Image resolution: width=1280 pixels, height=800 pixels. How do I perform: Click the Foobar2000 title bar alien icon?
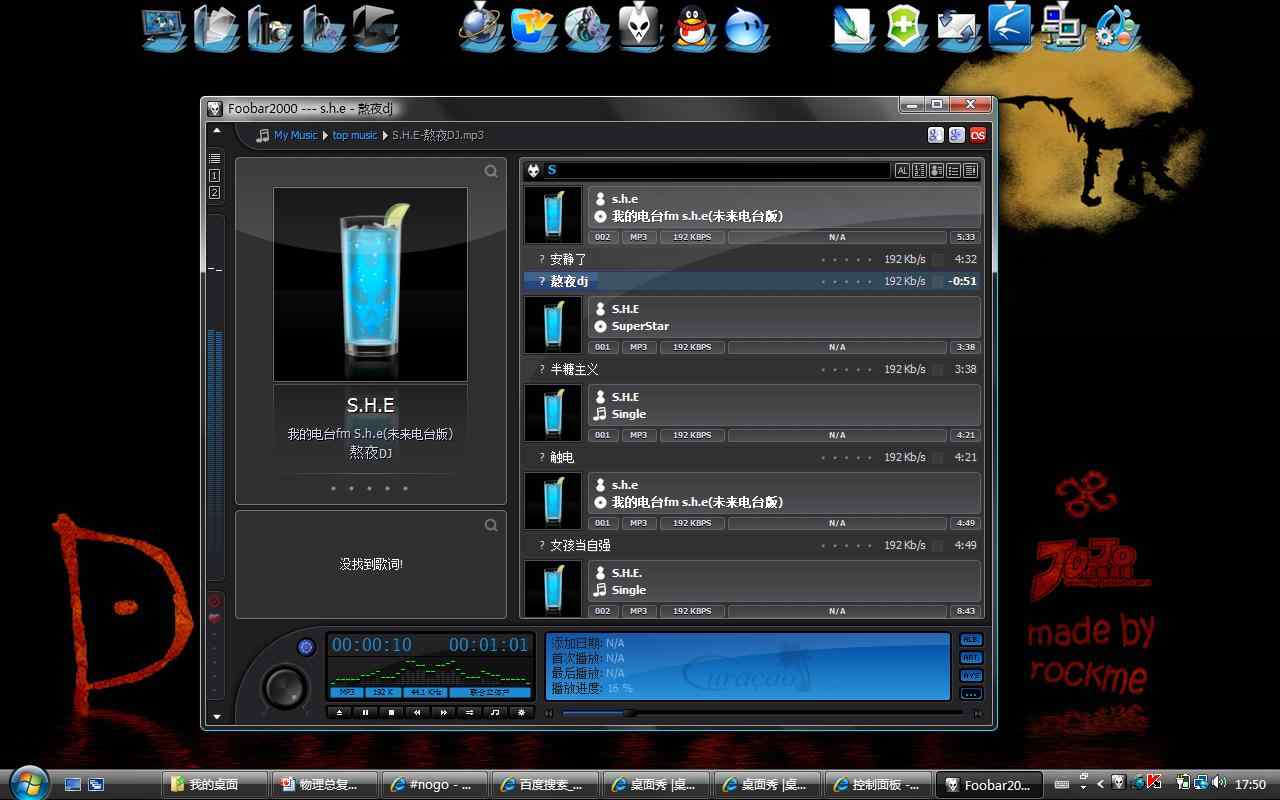click(215, 109)
